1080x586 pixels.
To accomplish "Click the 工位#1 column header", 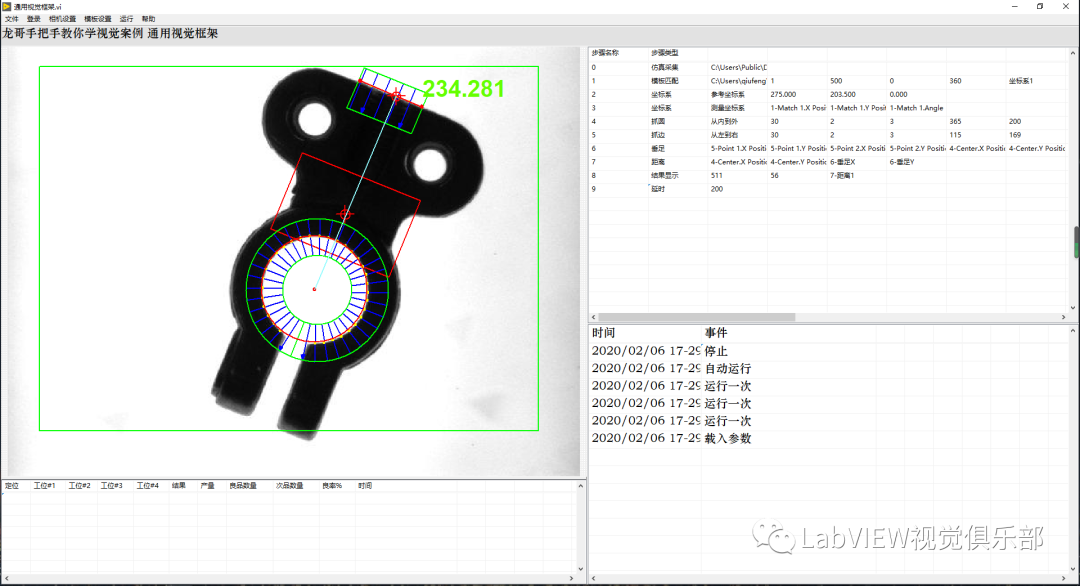I will click(x=44, y=486).
